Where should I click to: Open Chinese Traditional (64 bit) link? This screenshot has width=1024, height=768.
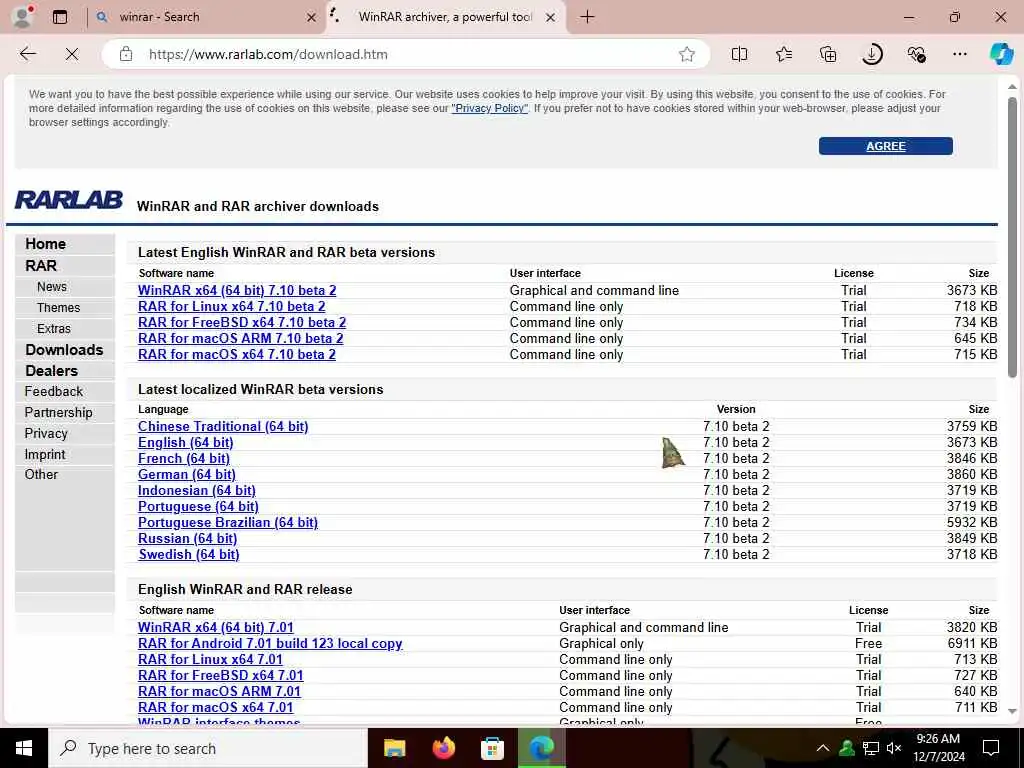point(223,426)
